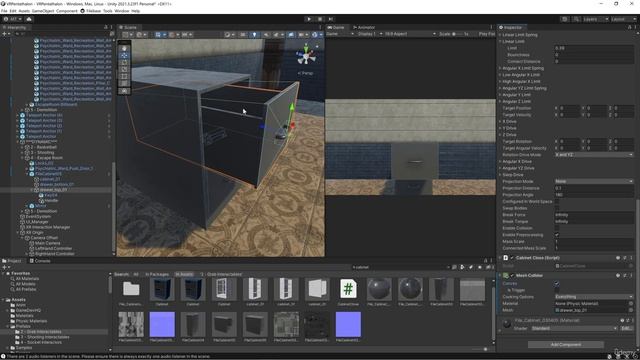Adjust the Game view Scale slider
640x360 pixels.
point(458,34)
